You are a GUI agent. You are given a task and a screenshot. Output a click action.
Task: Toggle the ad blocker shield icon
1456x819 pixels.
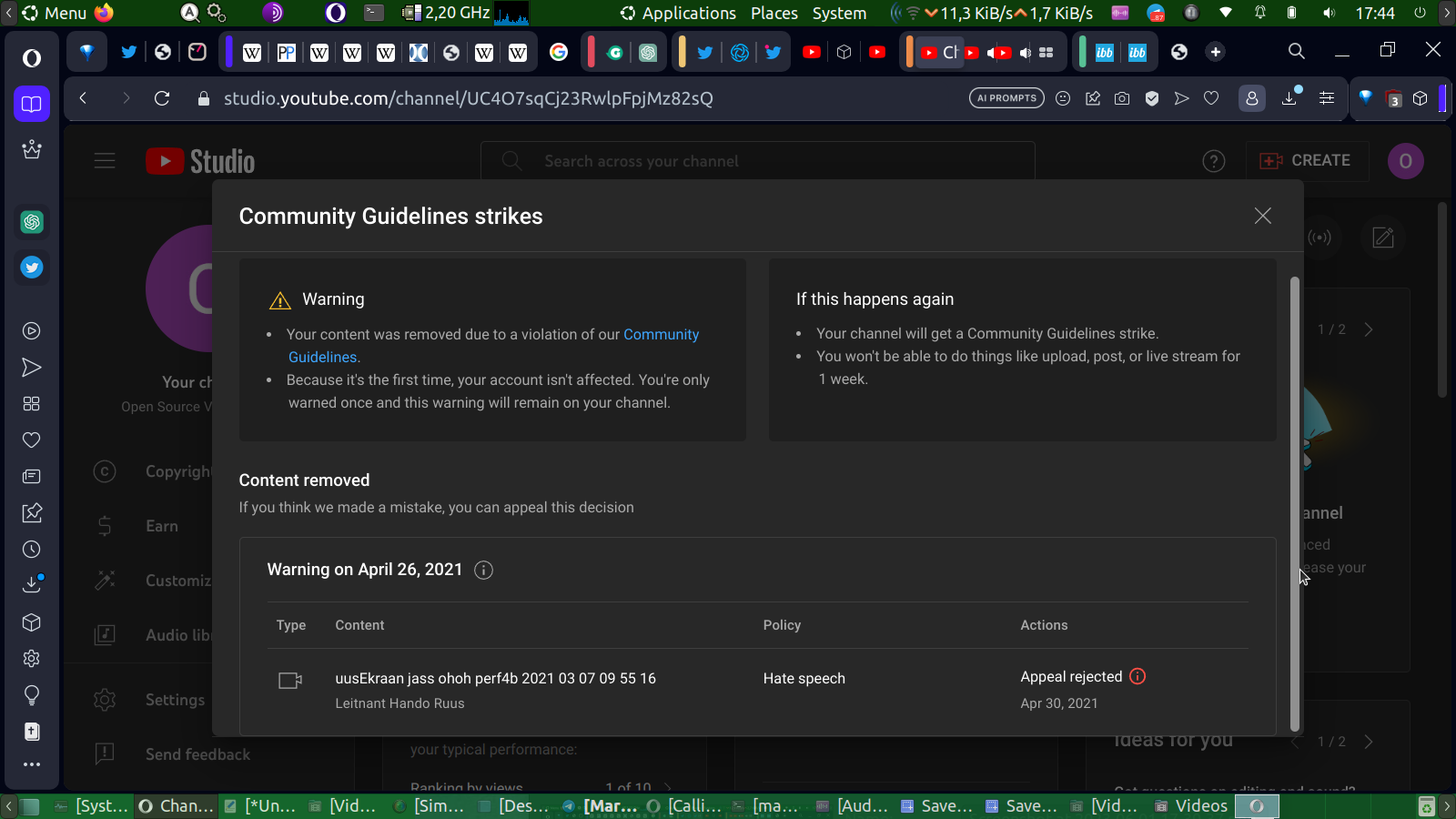click(x=1152, y=98)
